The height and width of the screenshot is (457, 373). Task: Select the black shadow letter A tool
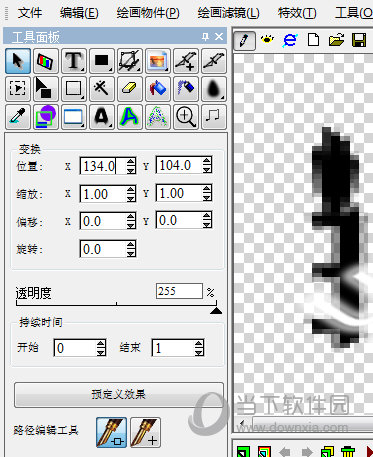tap(102, 117)
